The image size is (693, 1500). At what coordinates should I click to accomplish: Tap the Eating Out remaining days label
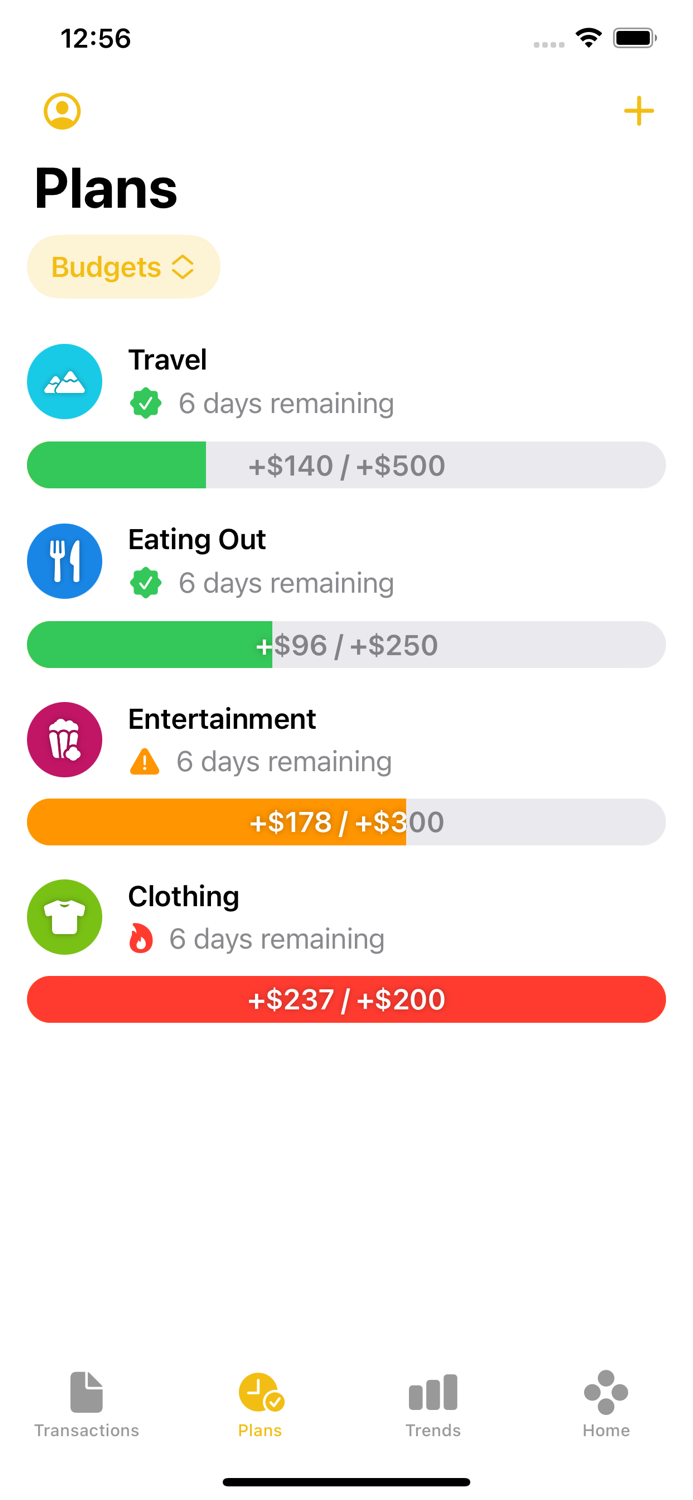click(x=286, y=583)
